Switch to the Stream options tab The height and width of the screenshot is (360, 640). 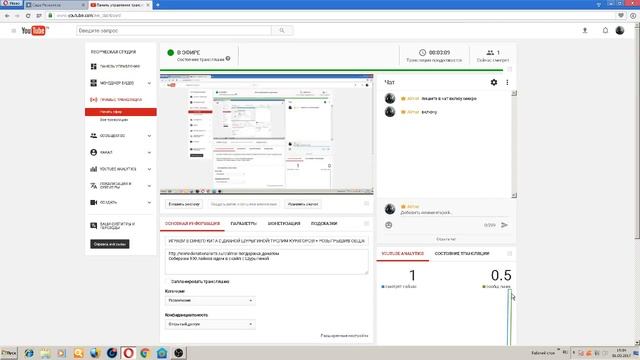(x=243, y=224)
